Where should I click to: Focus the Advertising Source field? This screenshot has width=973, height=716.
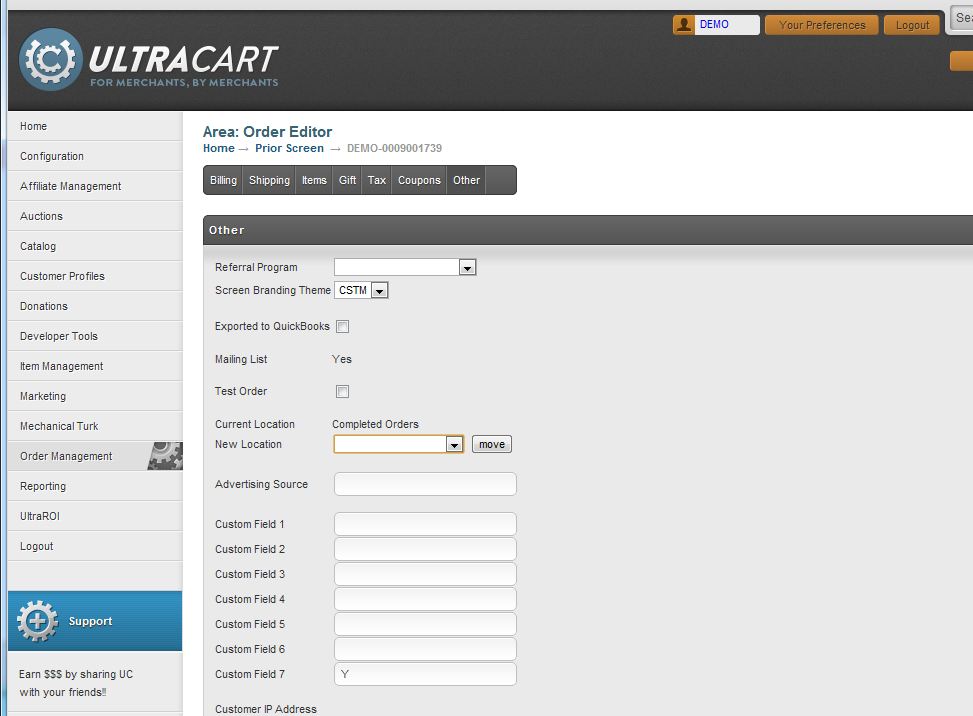(x=425, y=485)
